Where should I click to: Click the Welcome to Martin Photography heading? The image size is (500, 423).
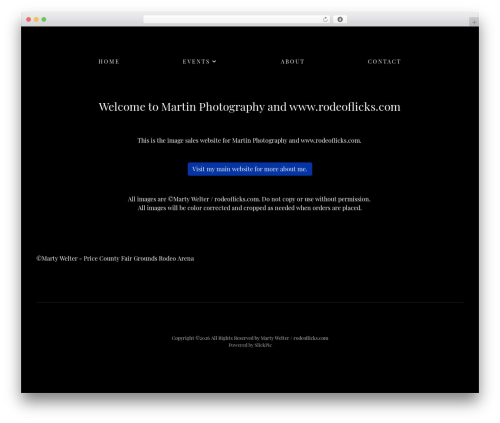[250, 107]
